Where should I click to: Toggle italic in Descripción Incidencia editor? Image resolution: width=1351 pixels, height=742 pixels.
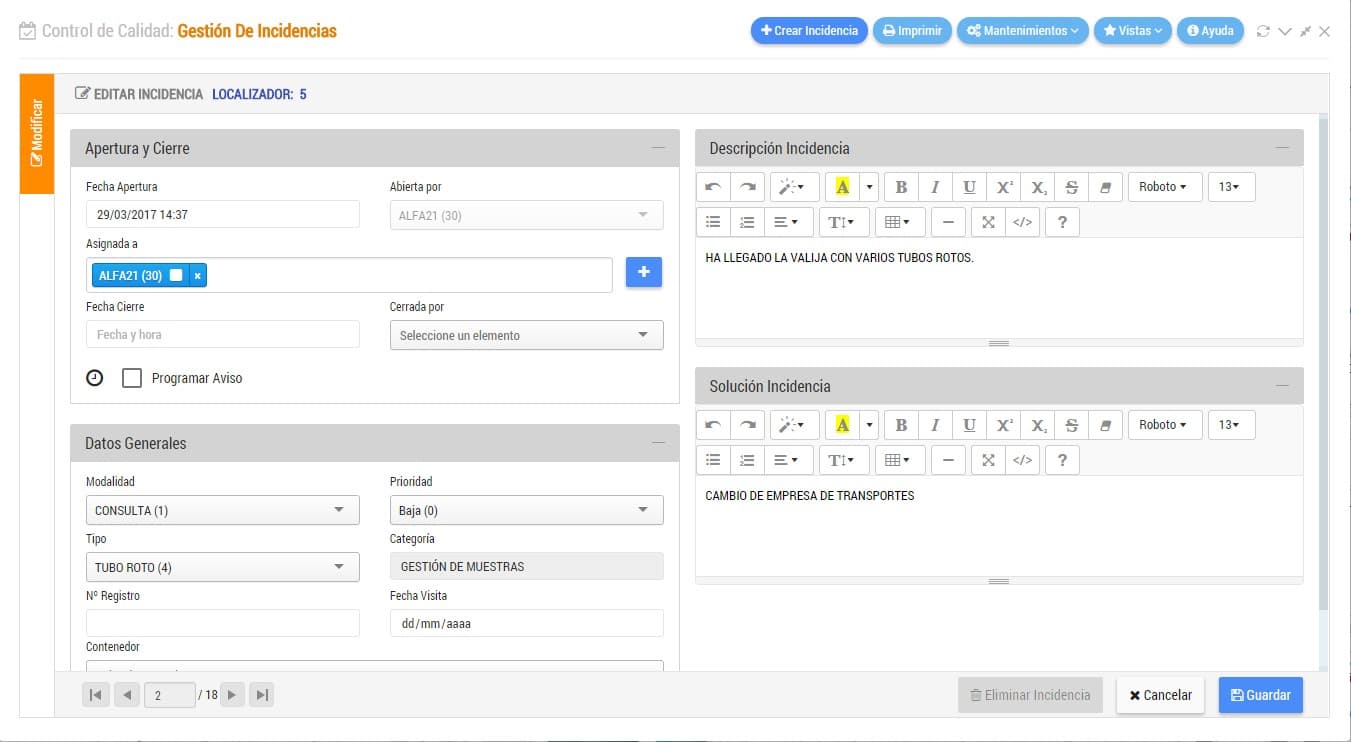935,187
